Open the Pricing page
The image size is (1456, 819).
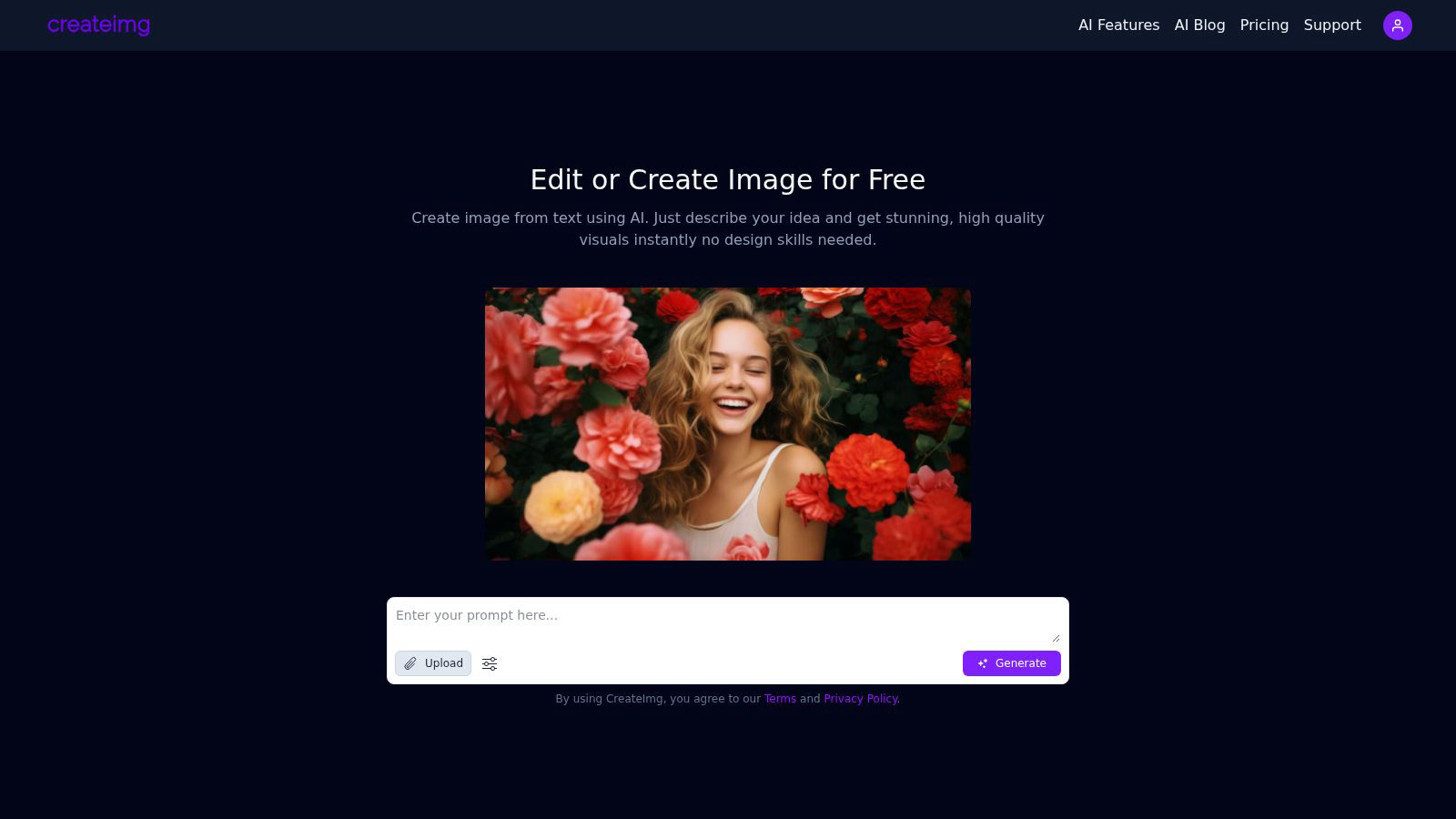pos(1264,25)
